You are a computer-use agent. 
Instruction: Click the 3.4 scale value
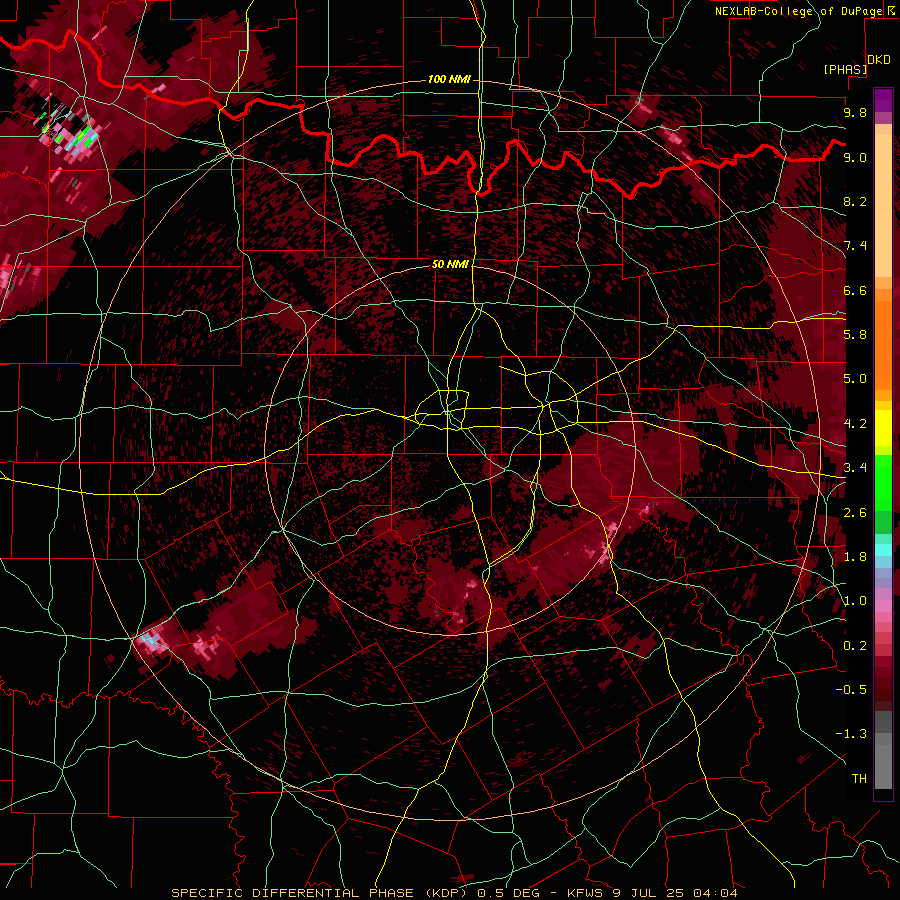tap(855, 468)
